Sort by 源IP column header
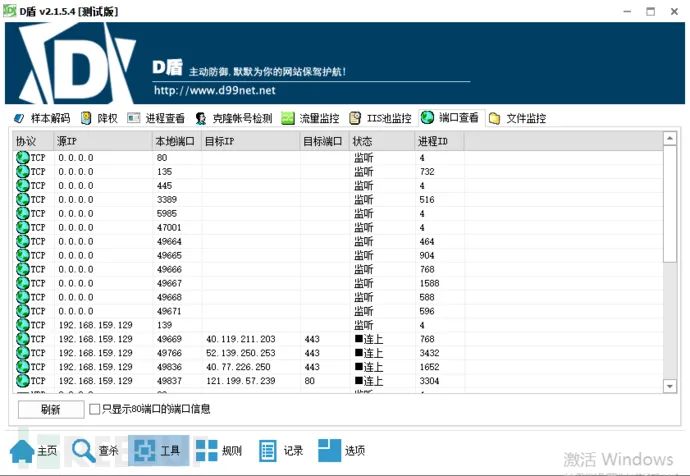The width and height of the screenshot is (690, 476). 103,141
